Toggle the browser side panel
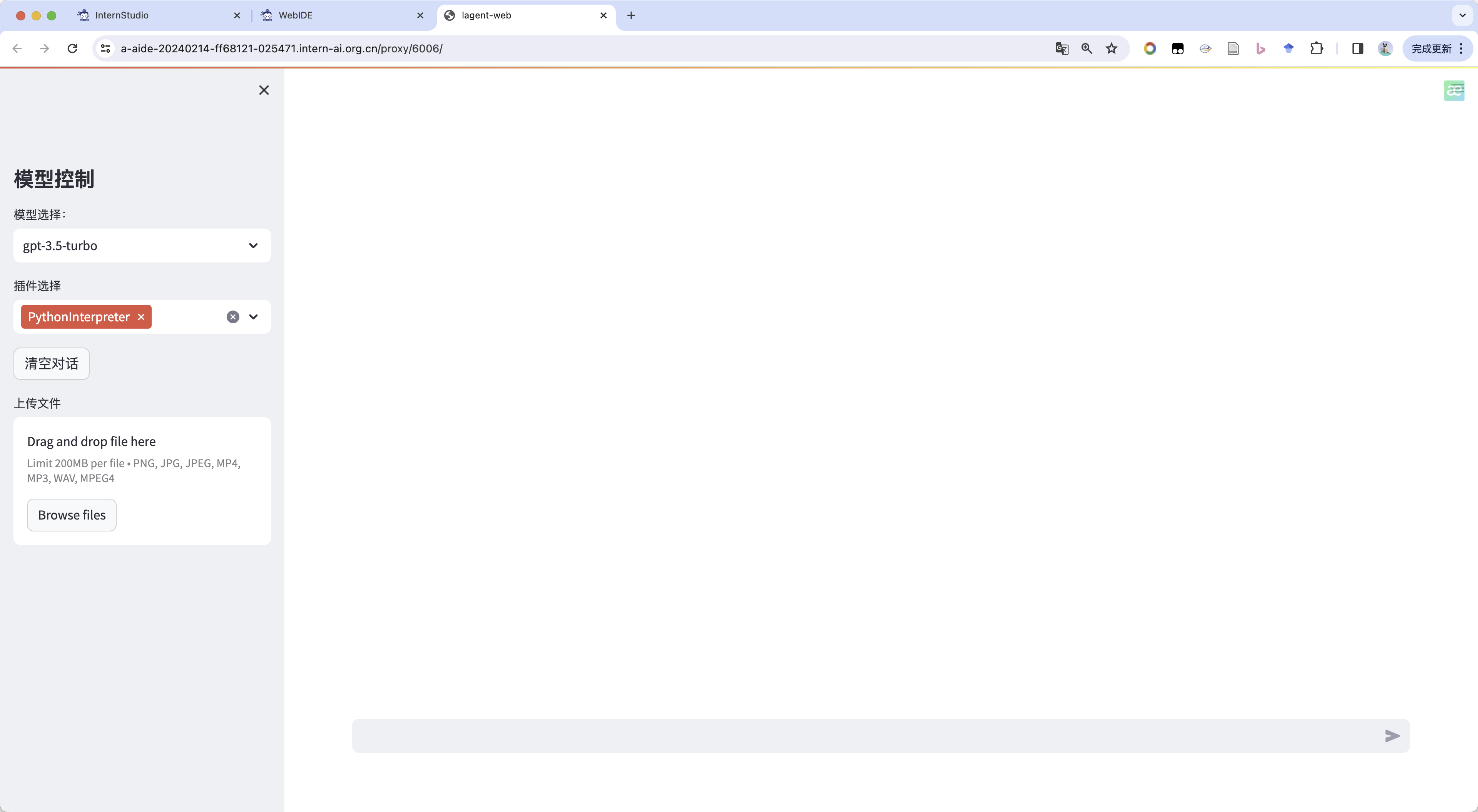This screenshot has width=1478, height=812. 1358,49
